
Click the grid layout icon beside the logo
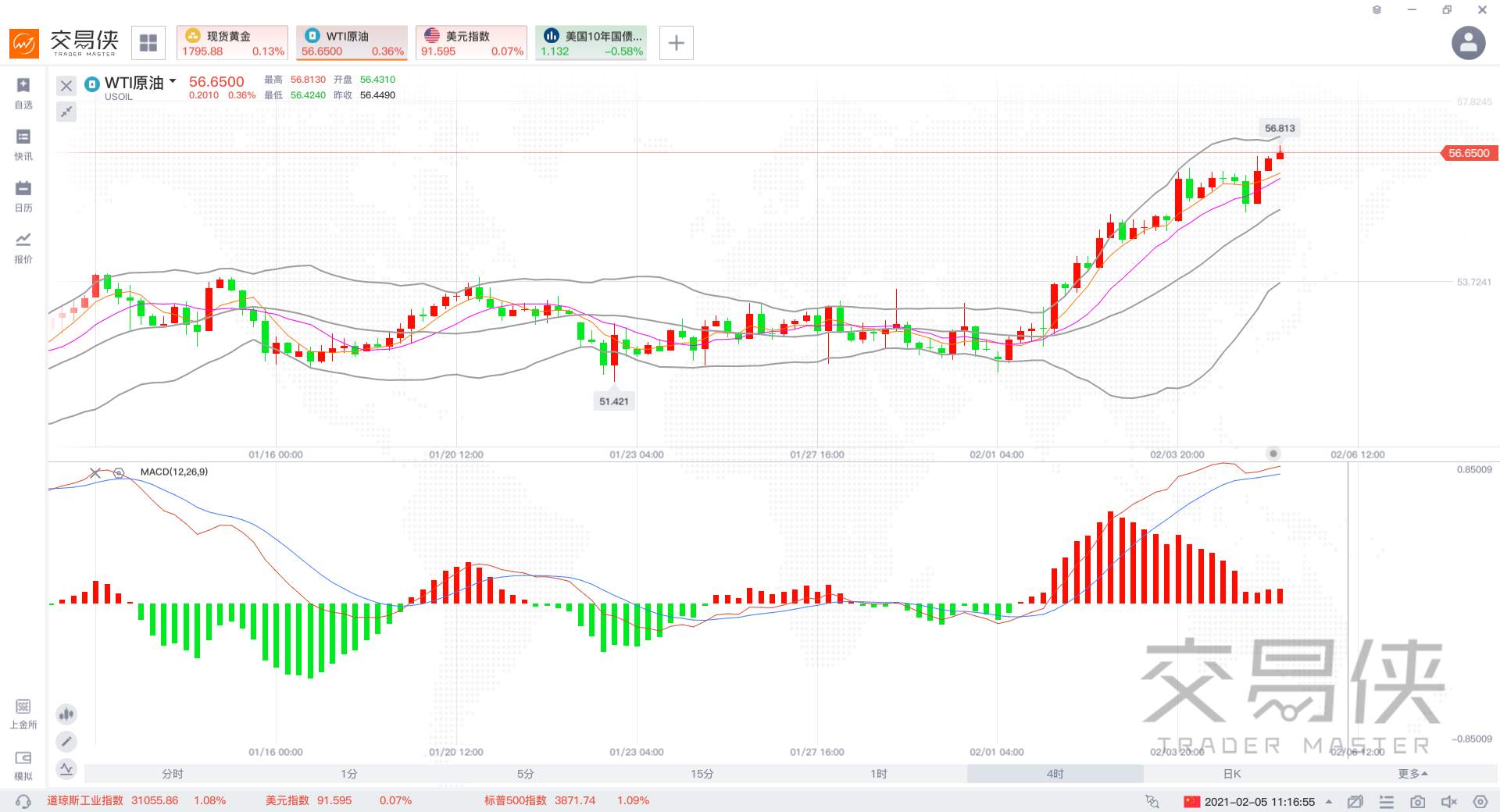[148, 43]
